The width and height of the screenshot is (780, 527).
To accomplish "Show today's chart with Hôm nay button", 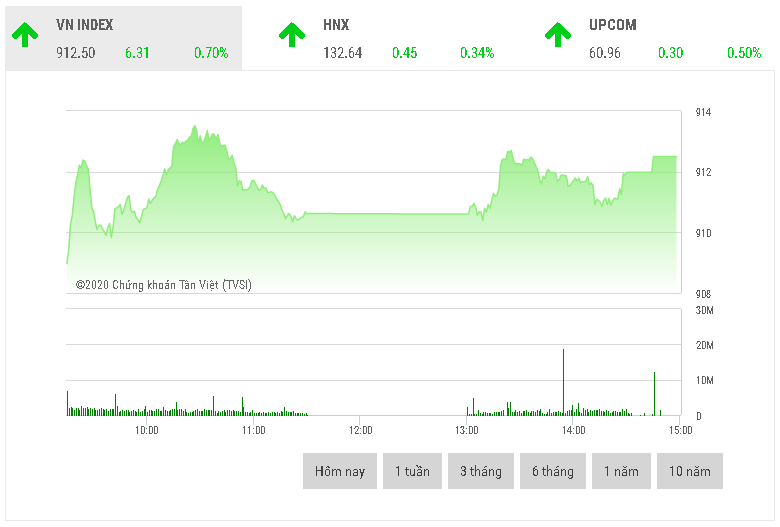I will tap(340, 471).
